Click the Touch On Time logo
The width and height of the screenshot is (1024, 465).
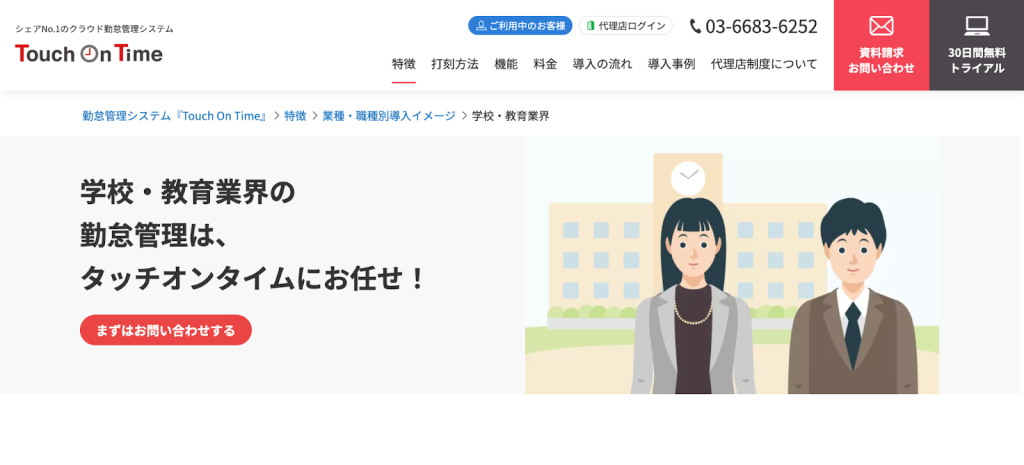click(89, 54)
